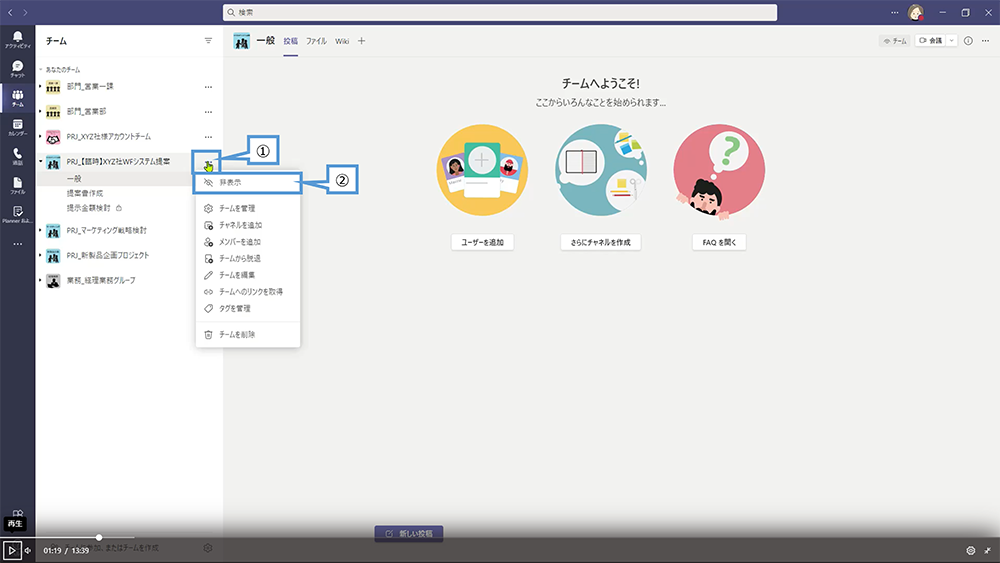This screenshot has height=563, width=1000.
Task: Click the 検索 search field
Action: 500,12
